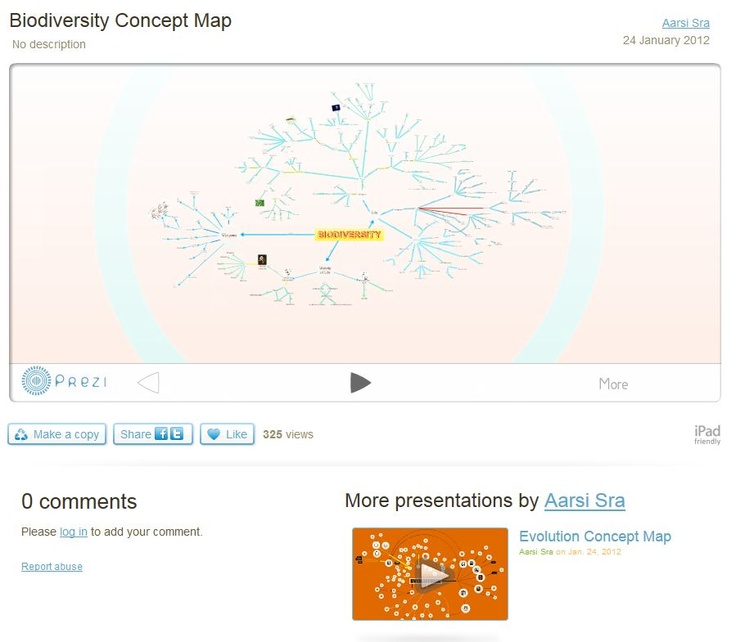Screen dimensions: 736x642
Task: Click the Prezi logo in the player bar
Action: (x=64, y=381)
